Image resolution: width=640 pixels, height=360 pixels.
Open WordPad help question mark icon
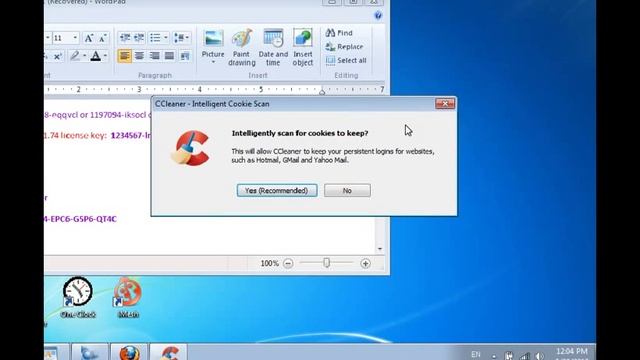click(x=378, y=16)
